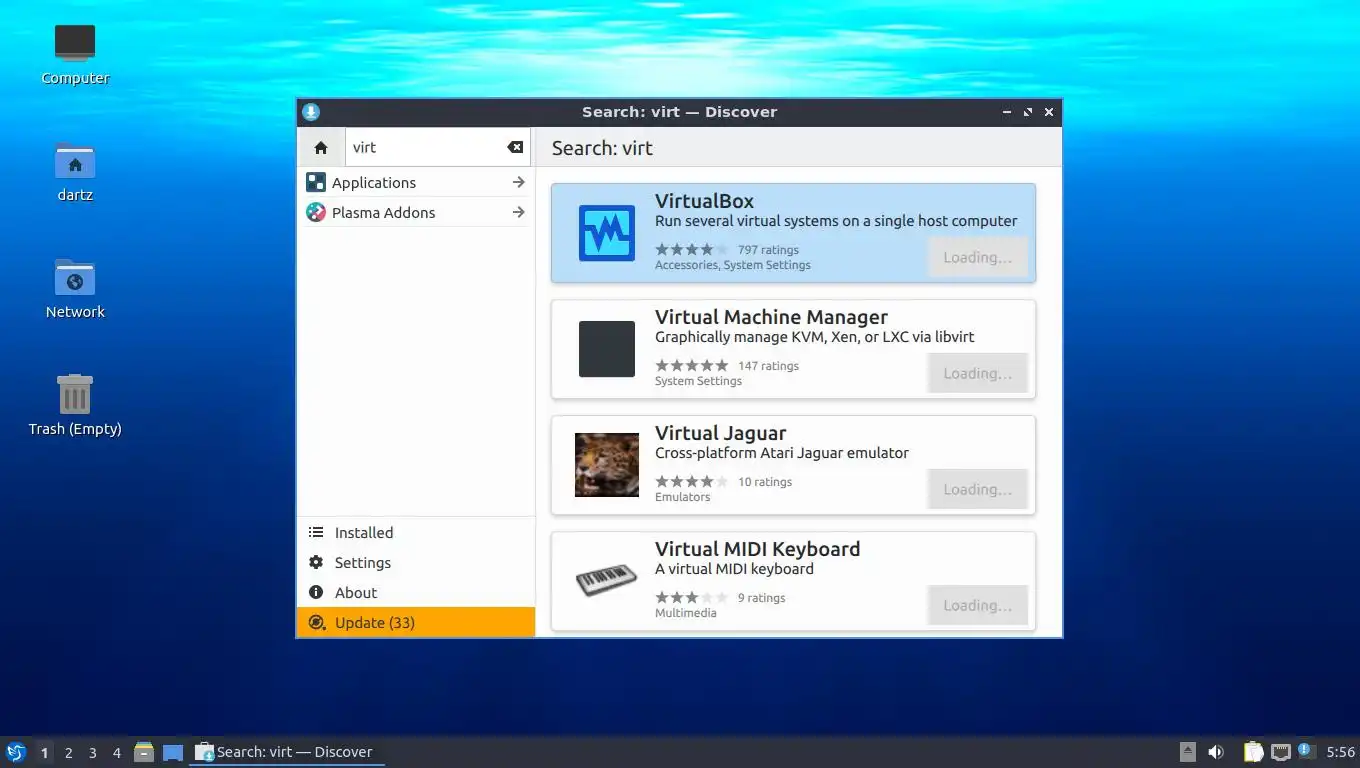Click the Loading button on Virtual MIDI Keyboard

[x=977, y=605]
